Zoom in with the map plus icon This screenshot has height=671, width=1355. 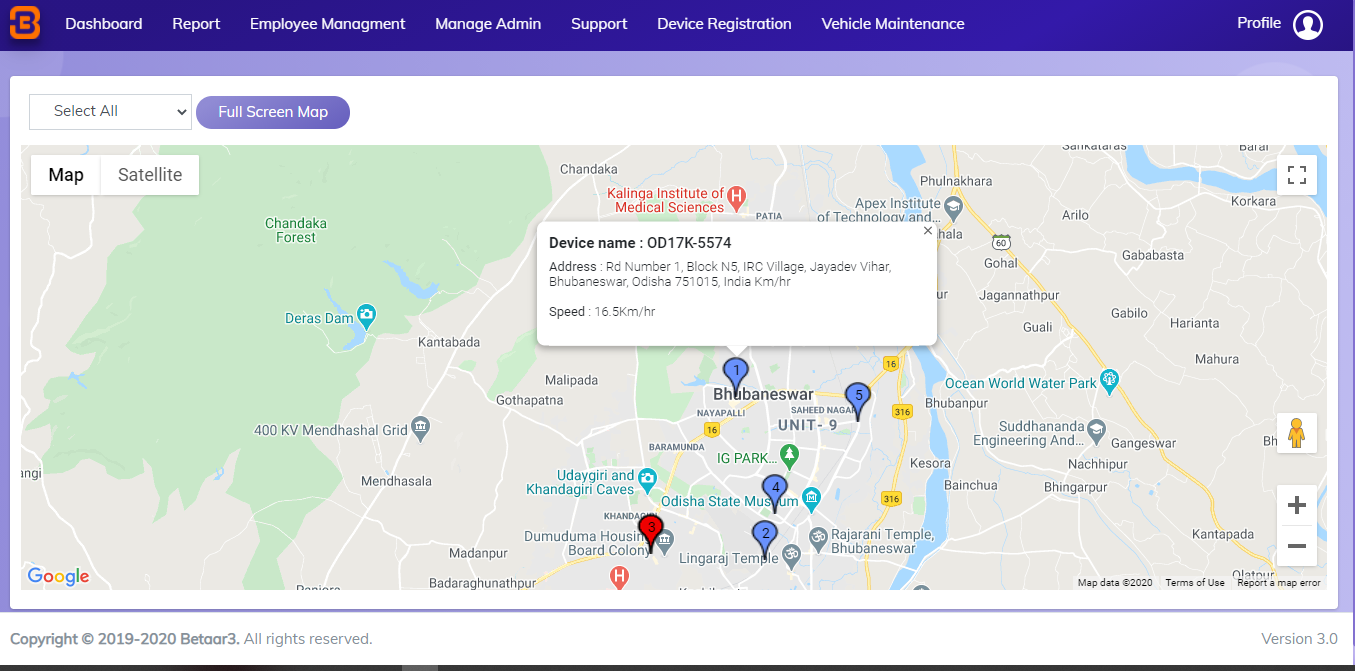[1297, 505]
